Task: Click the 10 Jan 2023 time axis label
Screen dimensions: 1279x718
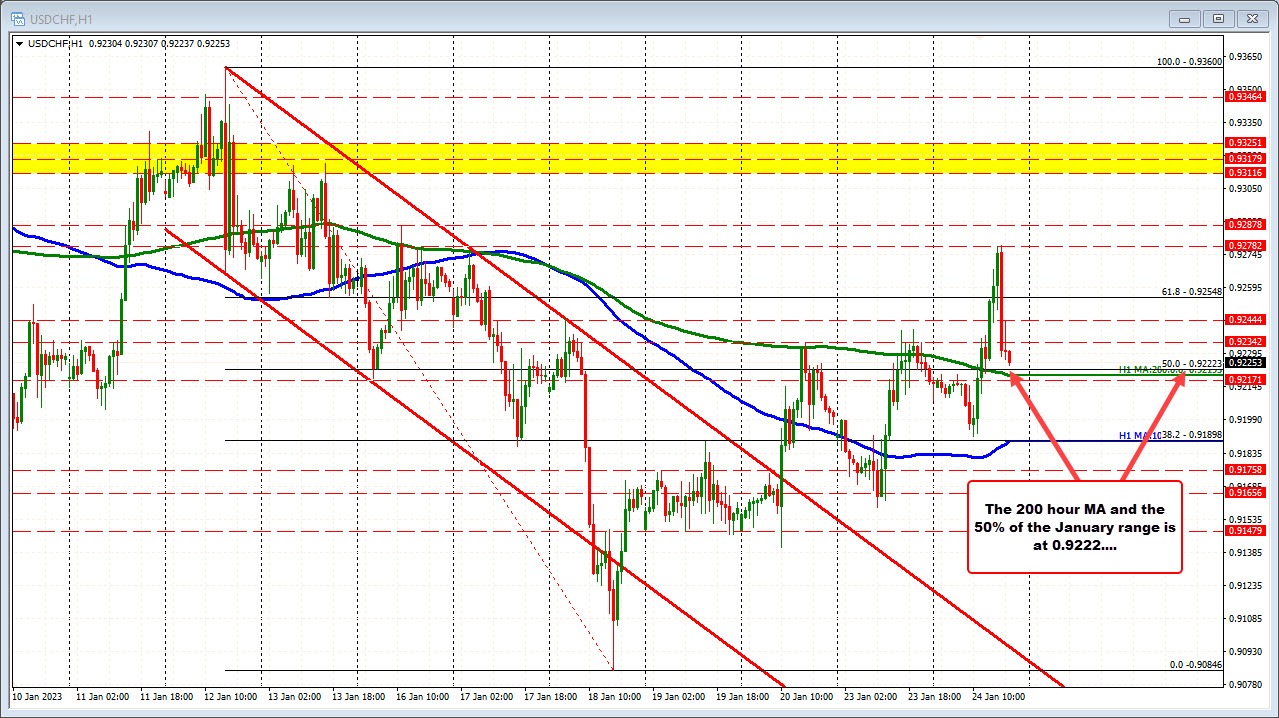Action: tap(36, 695)
